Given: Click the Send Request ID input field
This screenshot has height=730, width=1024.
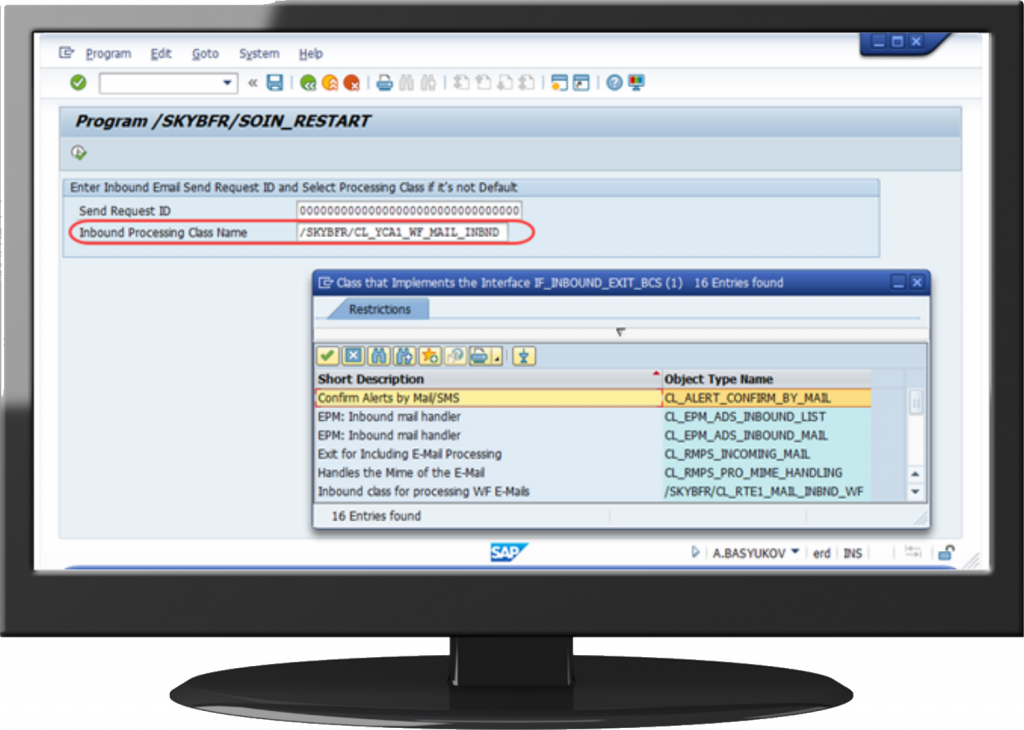Looking at the screenshot, I should point(409,210).
